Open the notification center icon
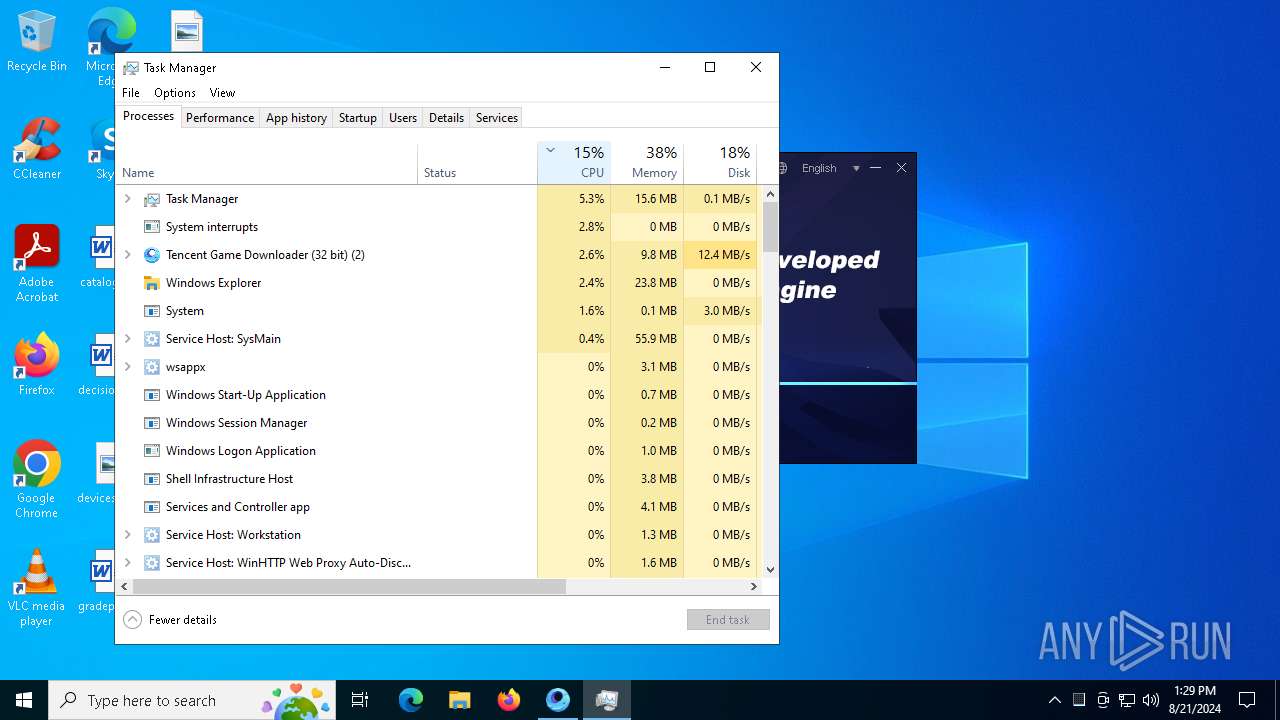The image size is (1280, 720). pyautogui.click(x=1247, y=700)
